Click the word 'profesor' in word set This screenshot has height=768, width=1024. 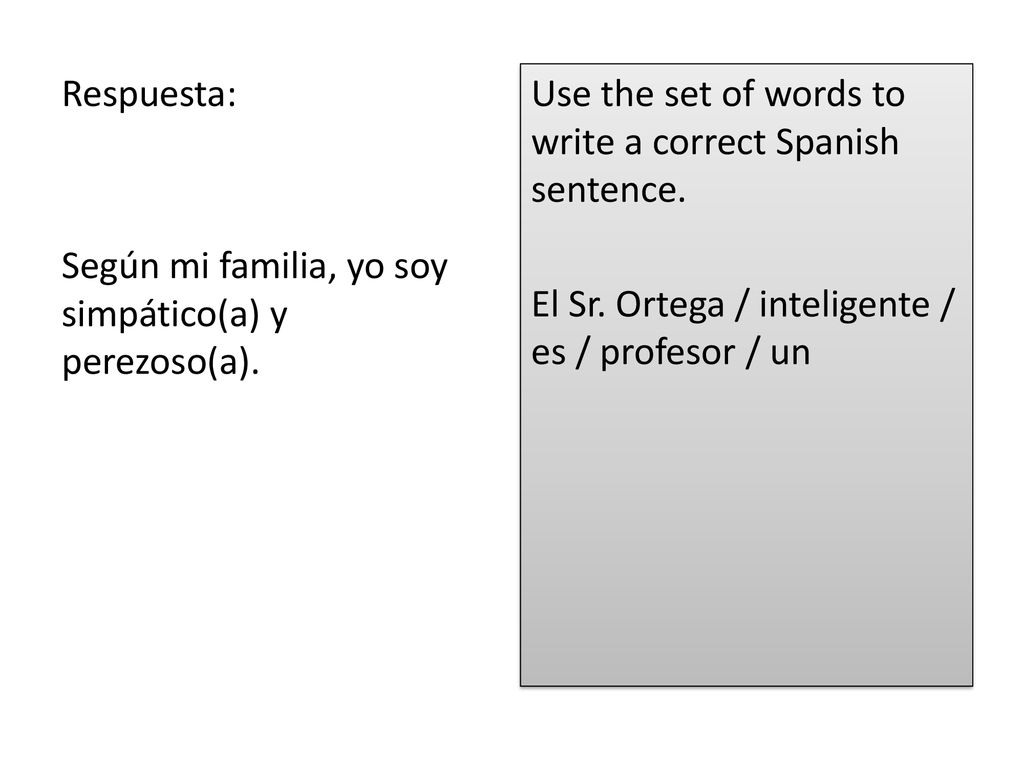667,353
